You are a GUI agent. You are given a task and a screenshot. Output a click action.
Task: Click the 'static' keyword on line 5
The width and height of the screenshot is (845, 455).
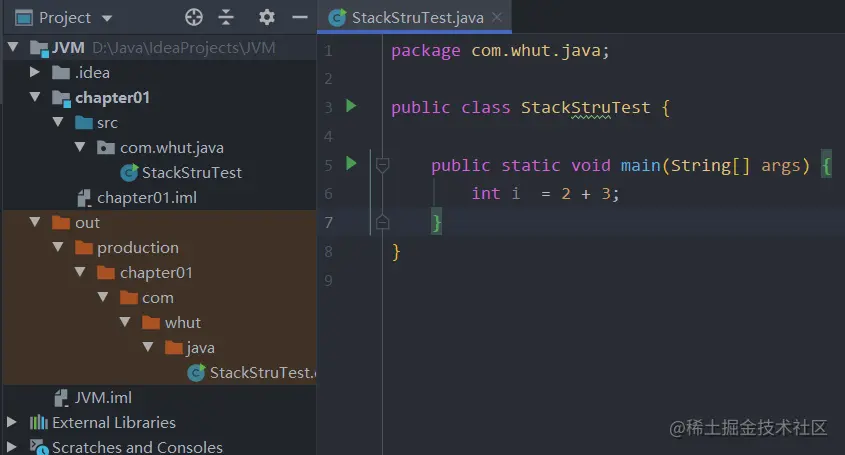pyautogui.click(x=531, y=165)
